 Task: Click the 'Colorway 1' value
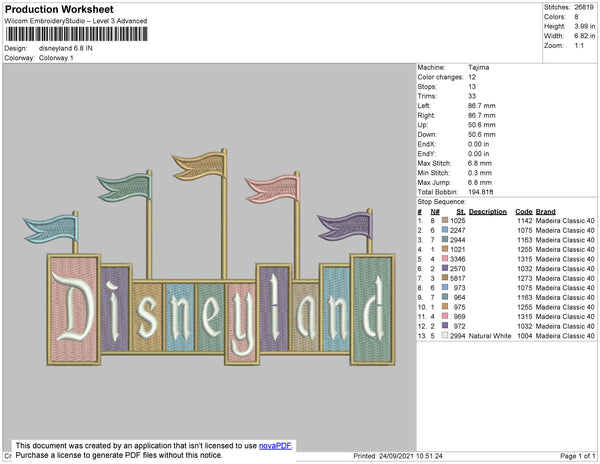[x=56, y=58]
